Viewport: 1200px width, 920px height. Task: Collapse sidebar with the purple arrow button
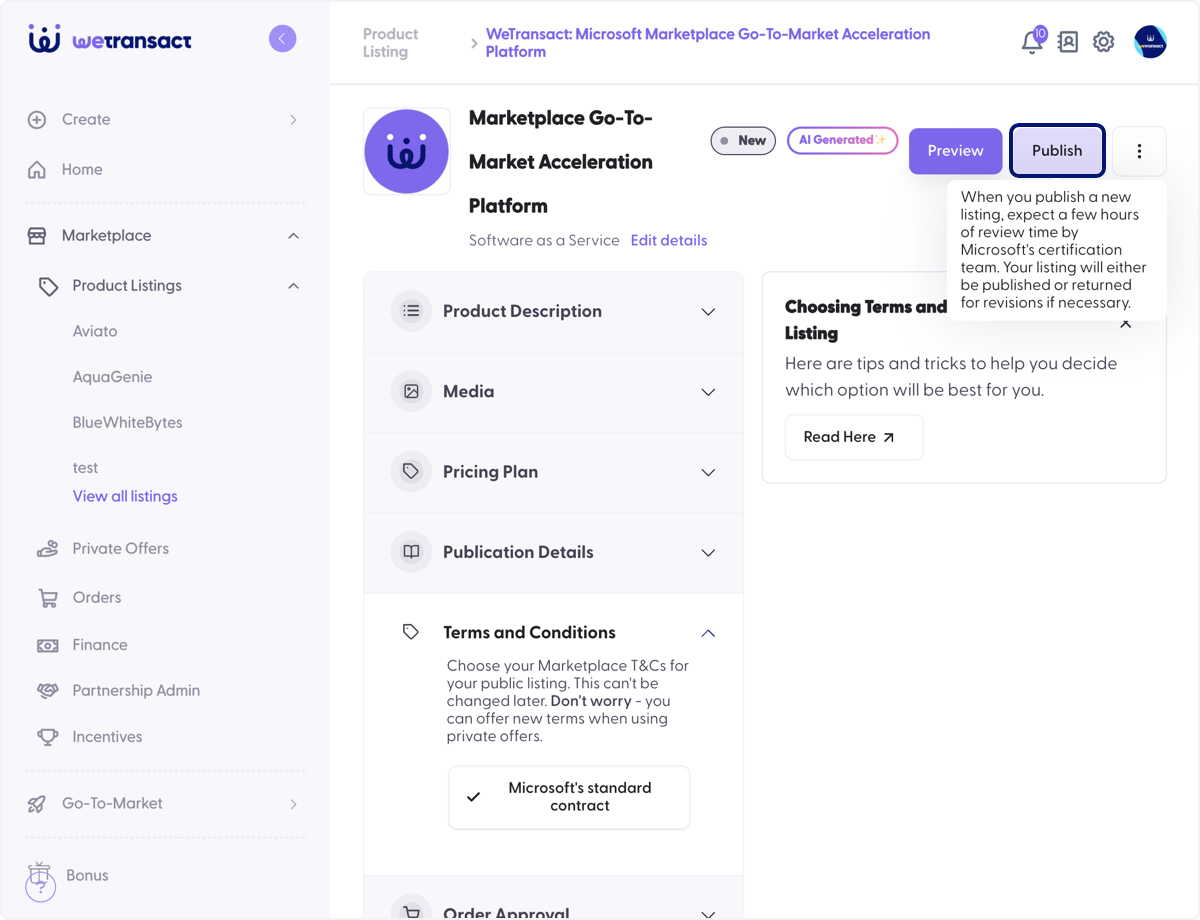(282, 39)
